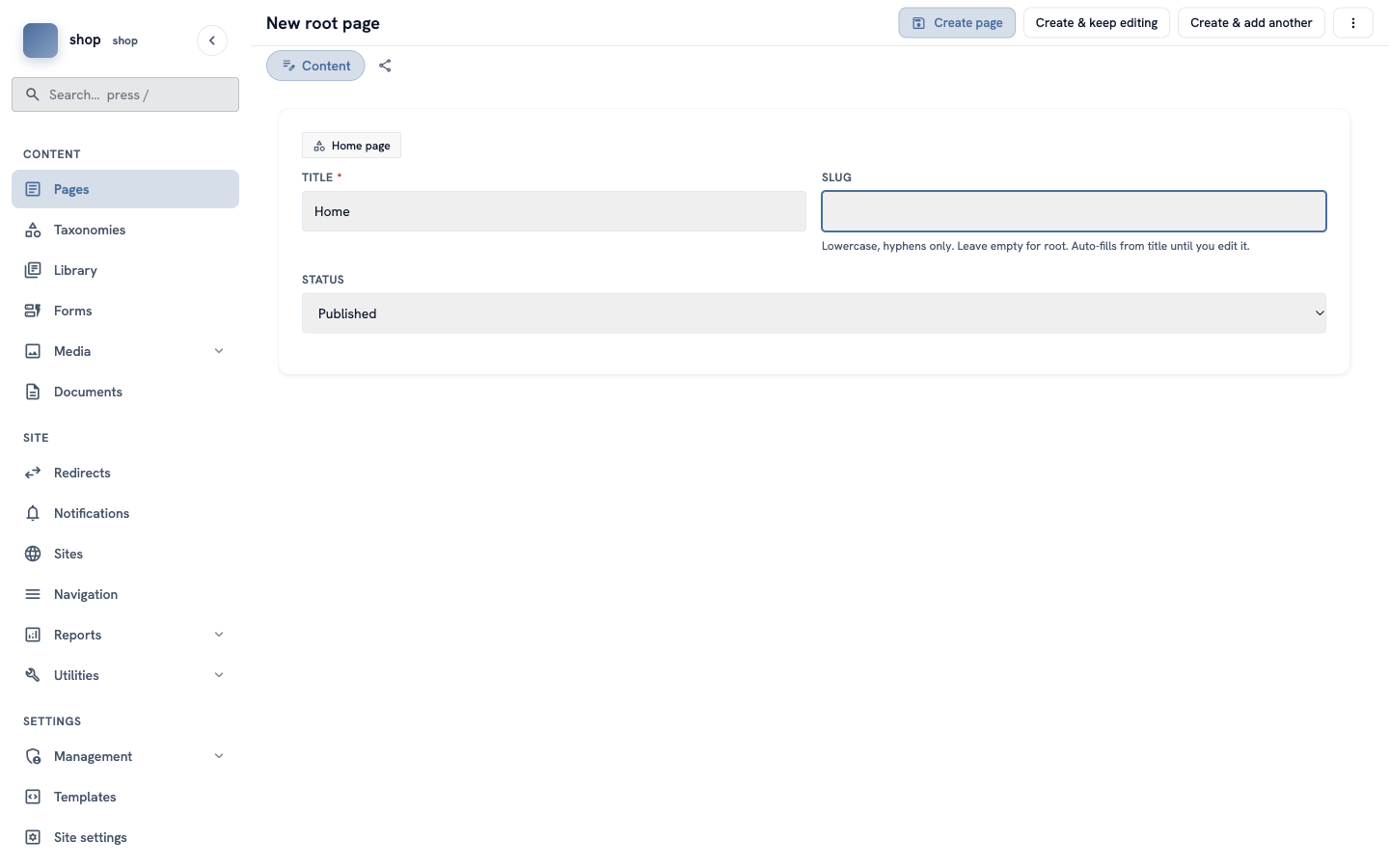Click the Templates code icon
Image resolution: width=1389 pixels, height=868 pixels.
tap(33, 797)
